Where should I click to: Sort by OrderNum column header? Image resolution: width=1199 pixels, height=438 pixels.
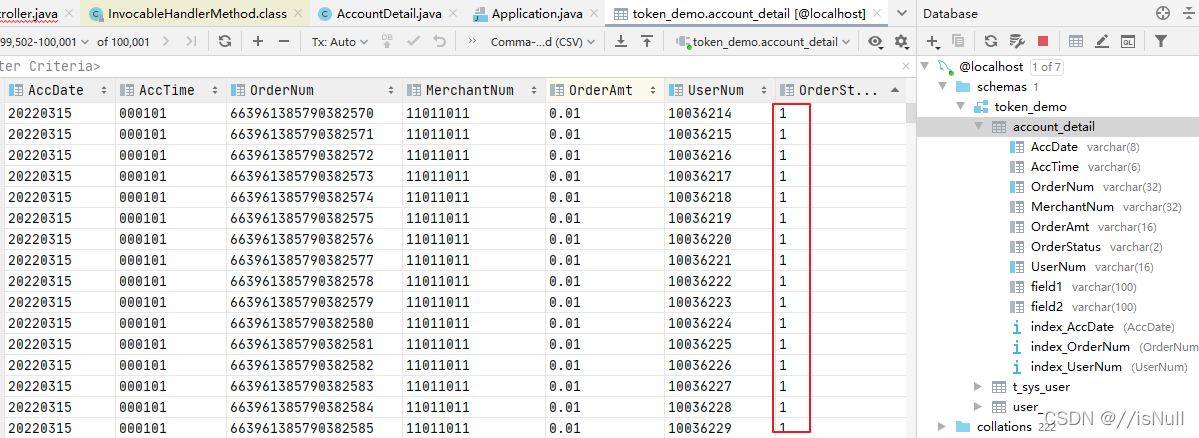click(x=314, y=90)
